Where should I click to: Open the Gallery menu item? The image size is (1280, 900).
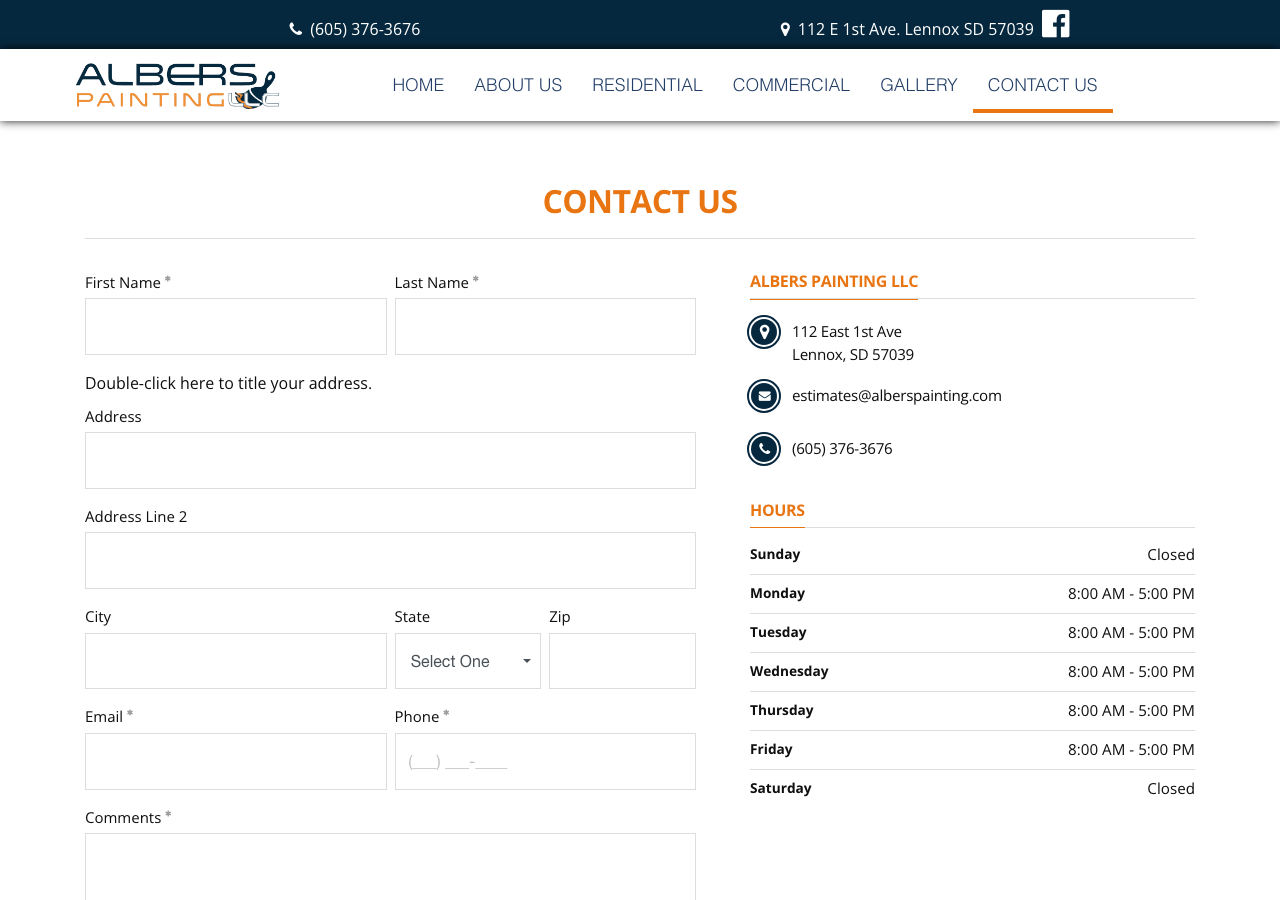pyautogui.click(x=919, y=85)
